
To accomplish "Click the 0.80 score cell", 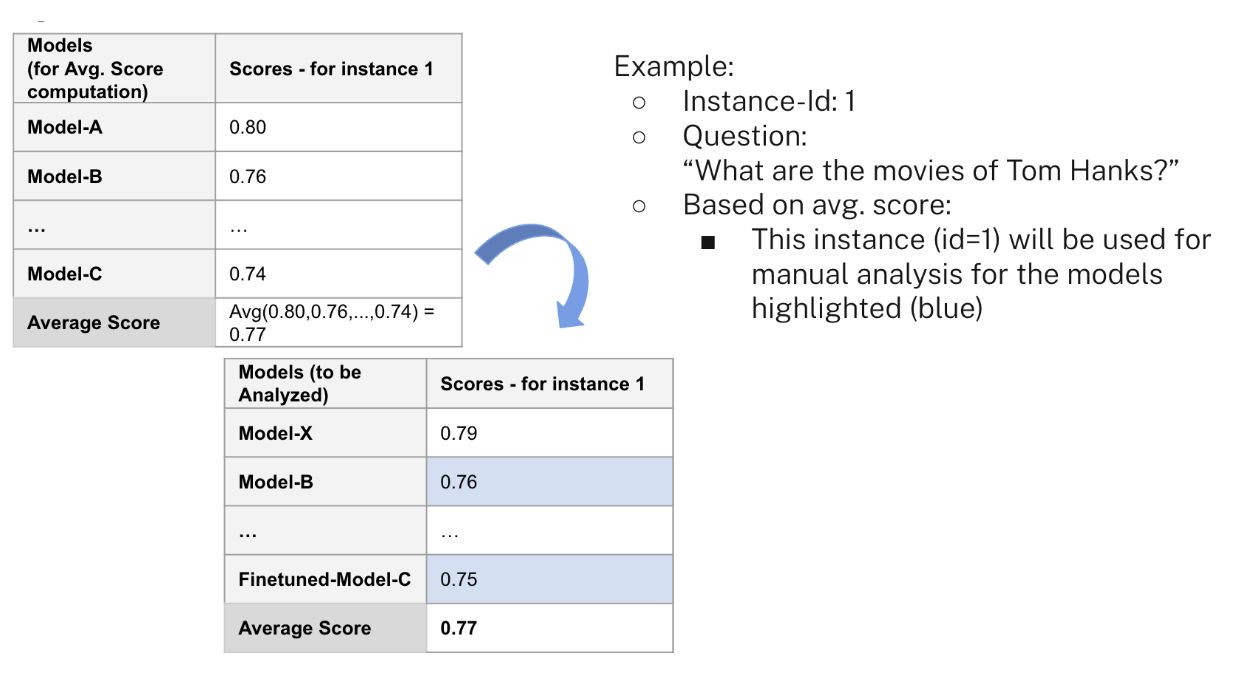I will click(338, 127).
